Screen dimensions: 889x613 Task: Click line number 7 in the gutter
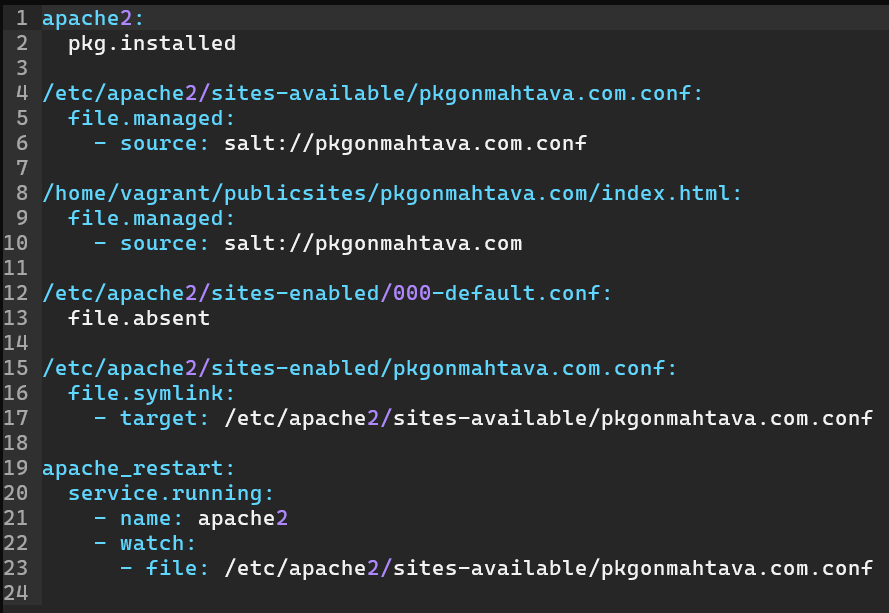point(21,168)
